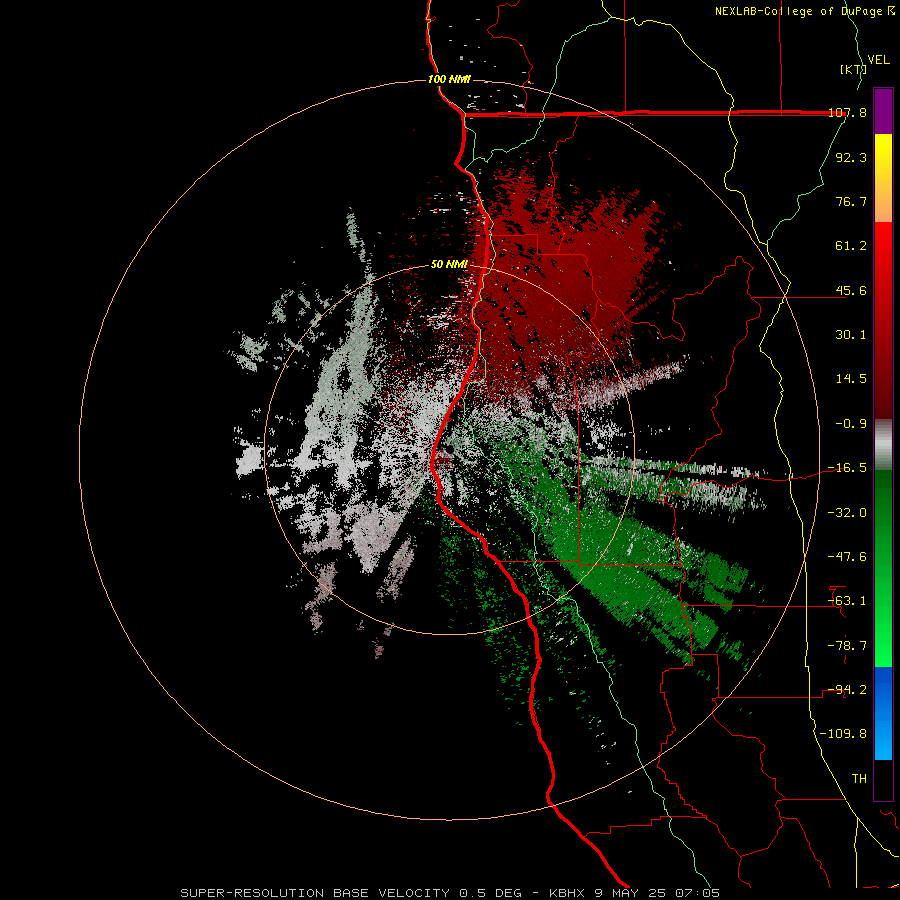Click the -16.5 scale value
Viewport: 900px width, 900px height.
pos(847,468)
